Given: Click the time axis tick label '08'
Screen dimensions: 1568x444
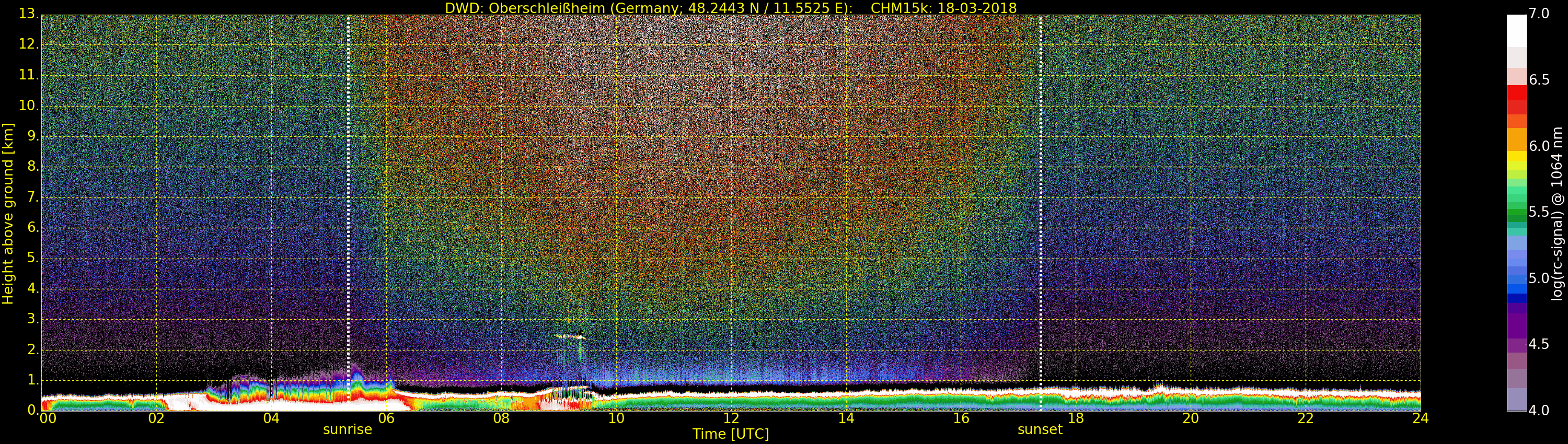Looking at the screenshot, I should pyautogui.click(x=501, y=418).
